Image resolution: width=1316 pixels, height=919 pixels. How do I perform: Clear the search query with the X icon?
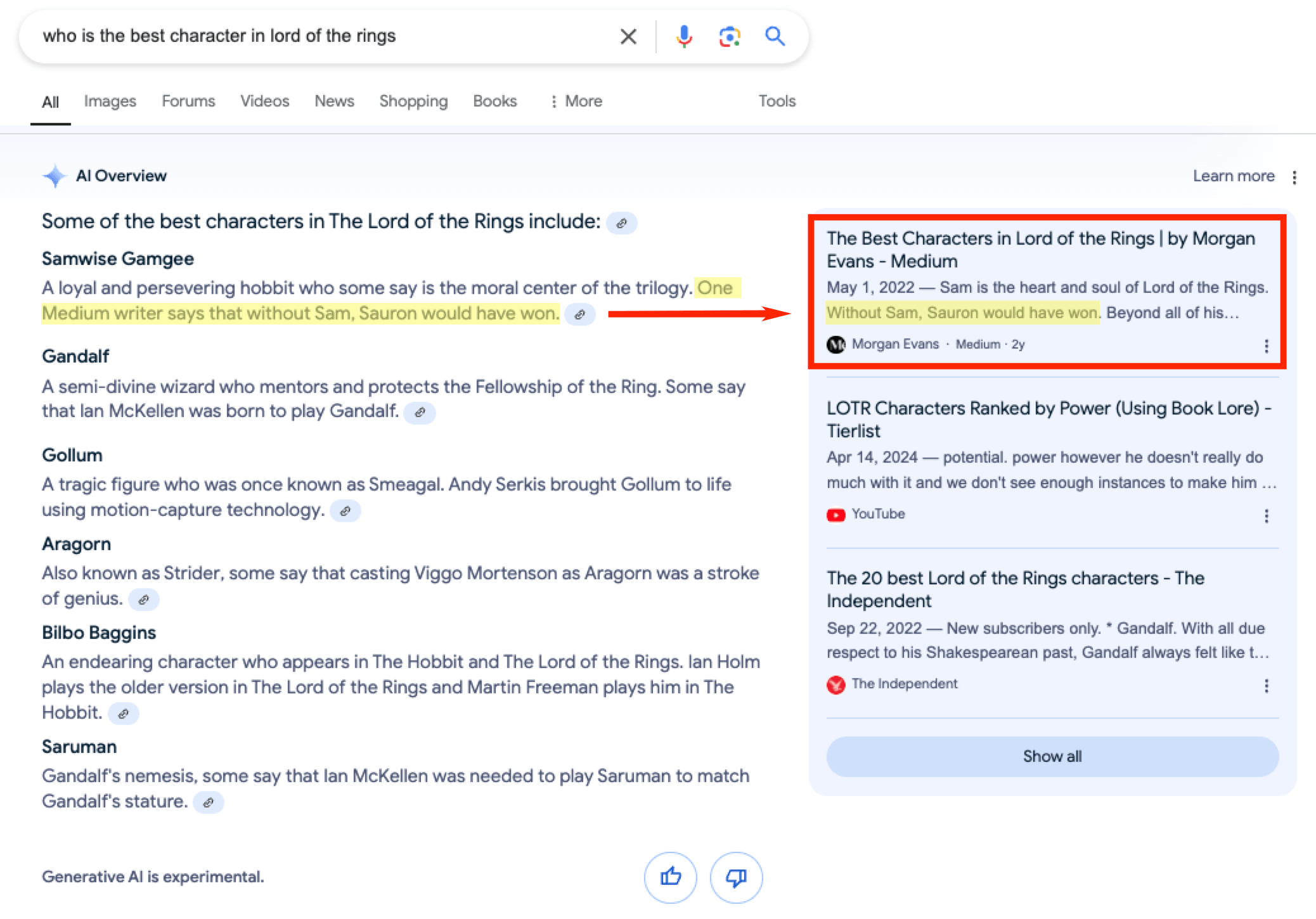(x=628, y=36)
